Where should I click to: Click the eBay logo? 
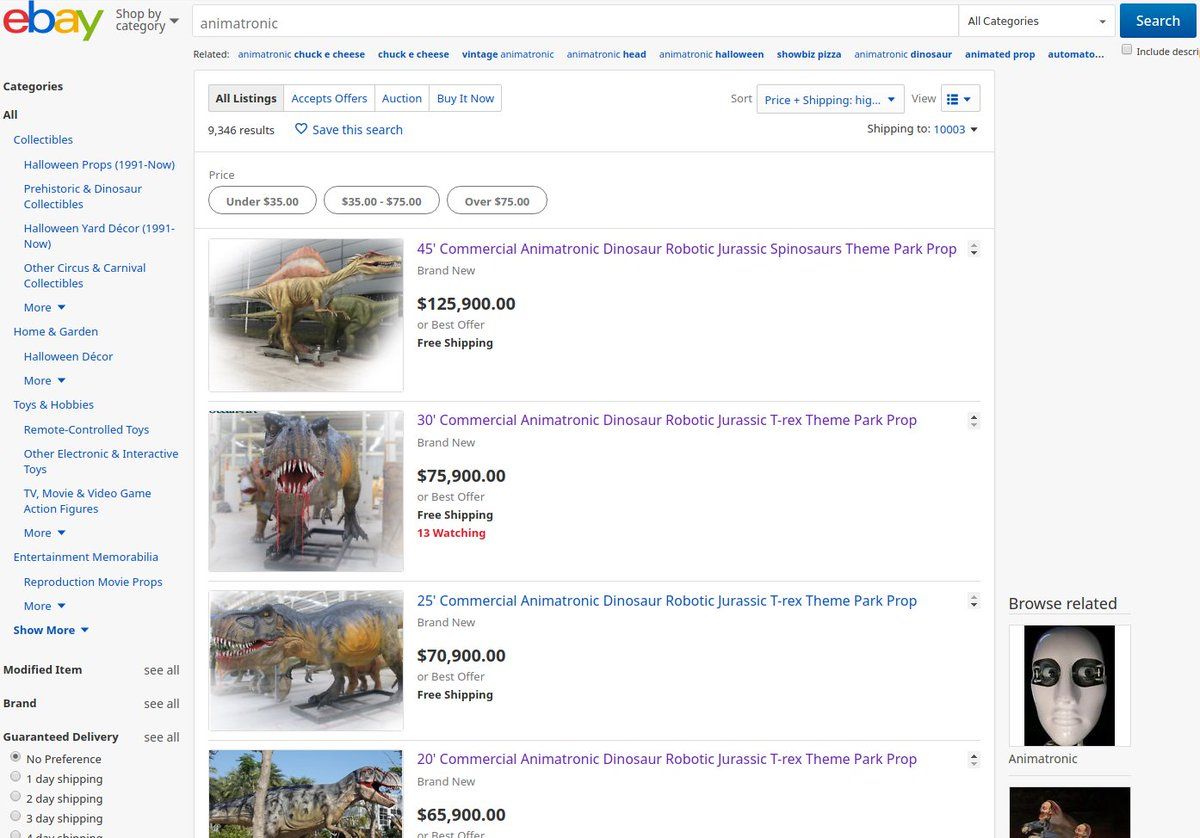coord(53,22)
